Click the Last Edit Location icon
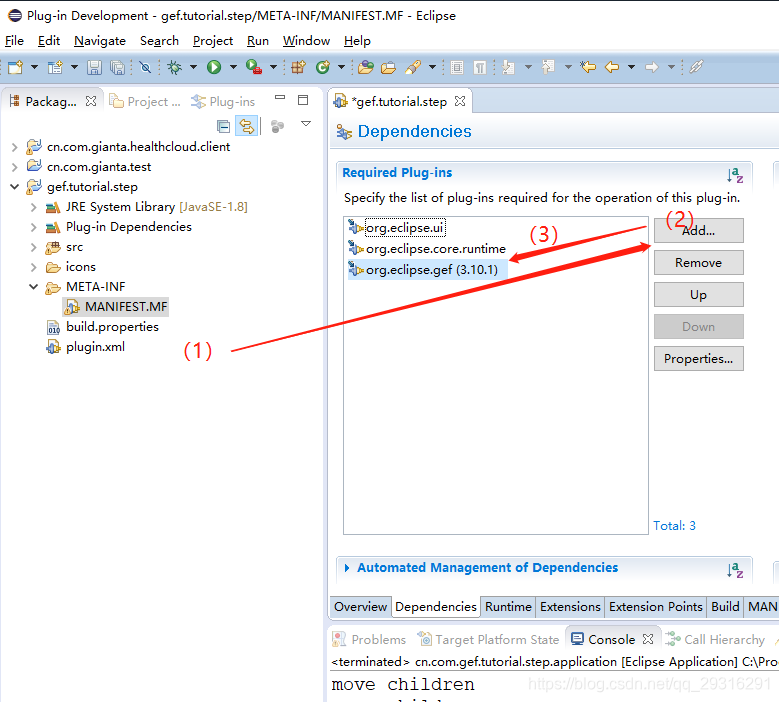Screen dimensions: 779x702 [588, 67]
